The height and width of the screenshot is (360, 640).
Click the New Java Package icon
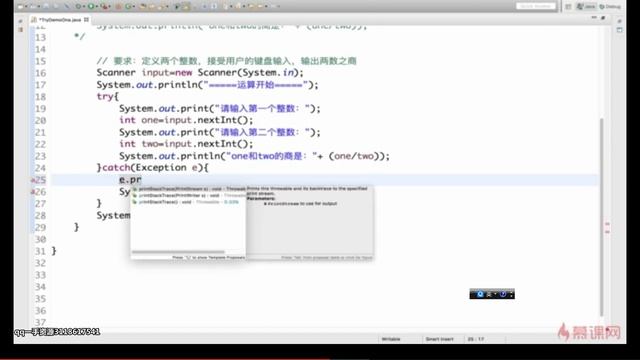pos(118,6)
